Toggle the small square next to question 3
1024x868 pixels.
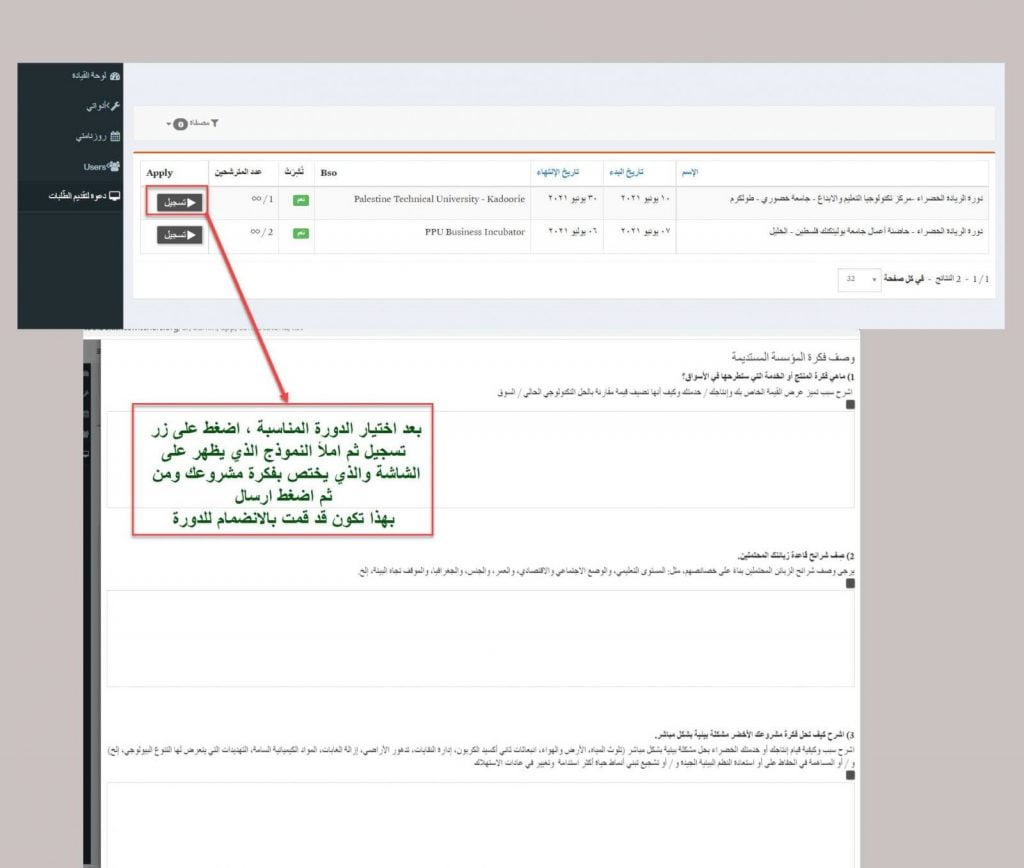point(850,773)
